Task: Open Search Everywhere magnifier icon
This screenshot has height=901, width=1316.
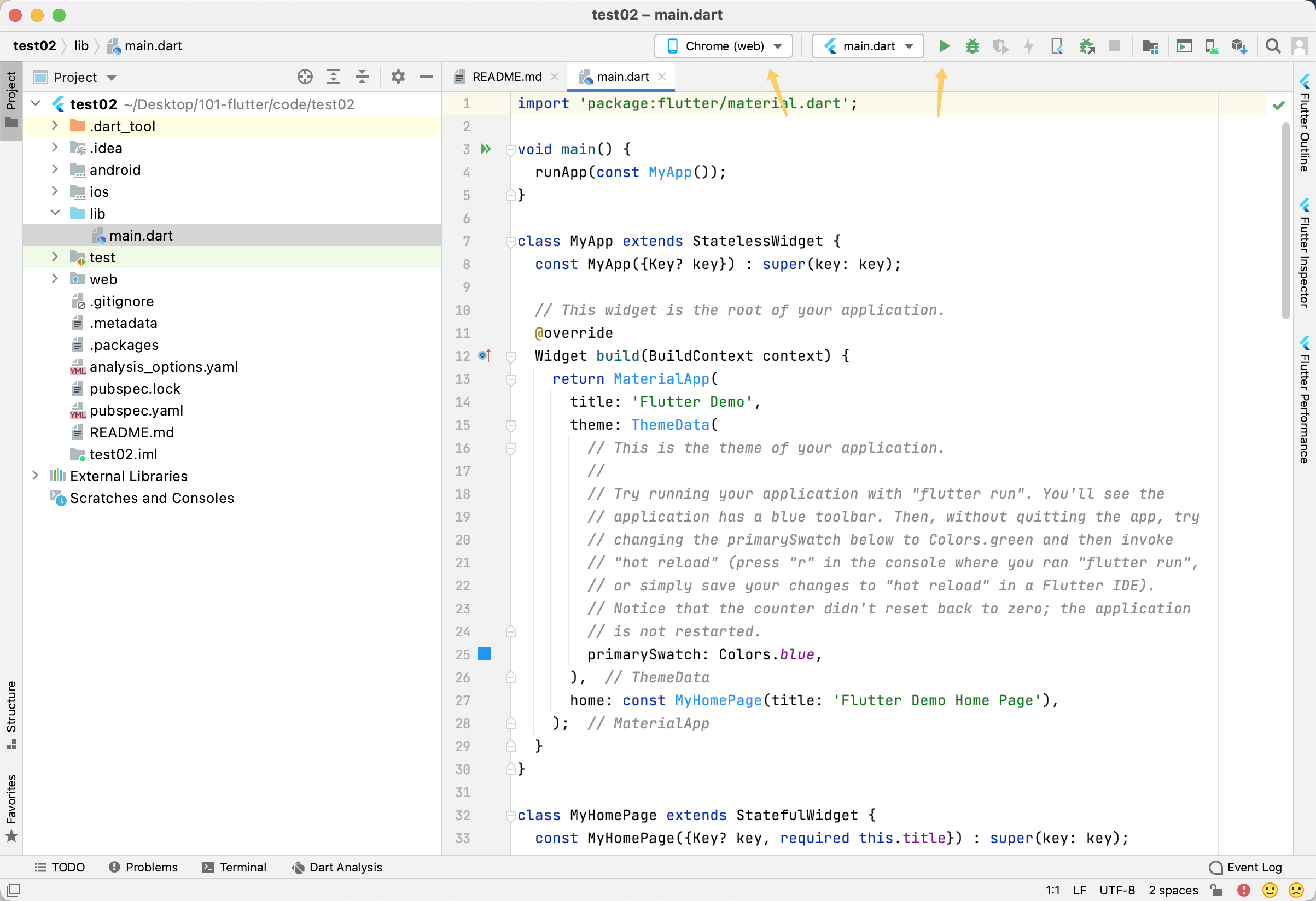Action: (x=1272, y=46)
